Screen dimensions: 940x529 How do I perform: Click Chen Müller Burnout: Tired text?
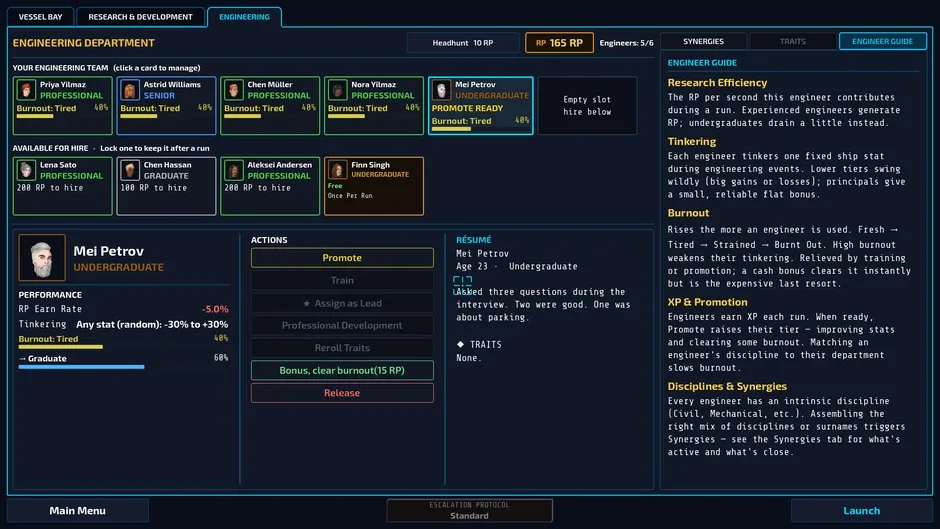(254, 109)
